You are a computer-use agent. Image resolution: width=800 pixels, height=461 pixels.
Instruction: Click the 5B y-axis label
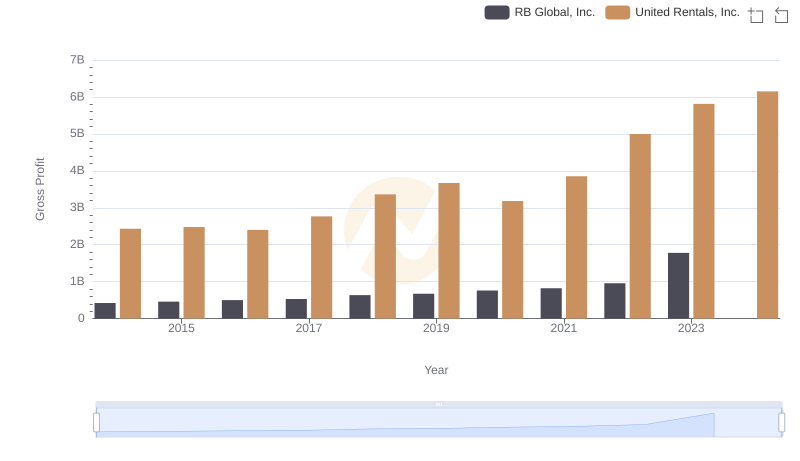click(x=77, y=134)
